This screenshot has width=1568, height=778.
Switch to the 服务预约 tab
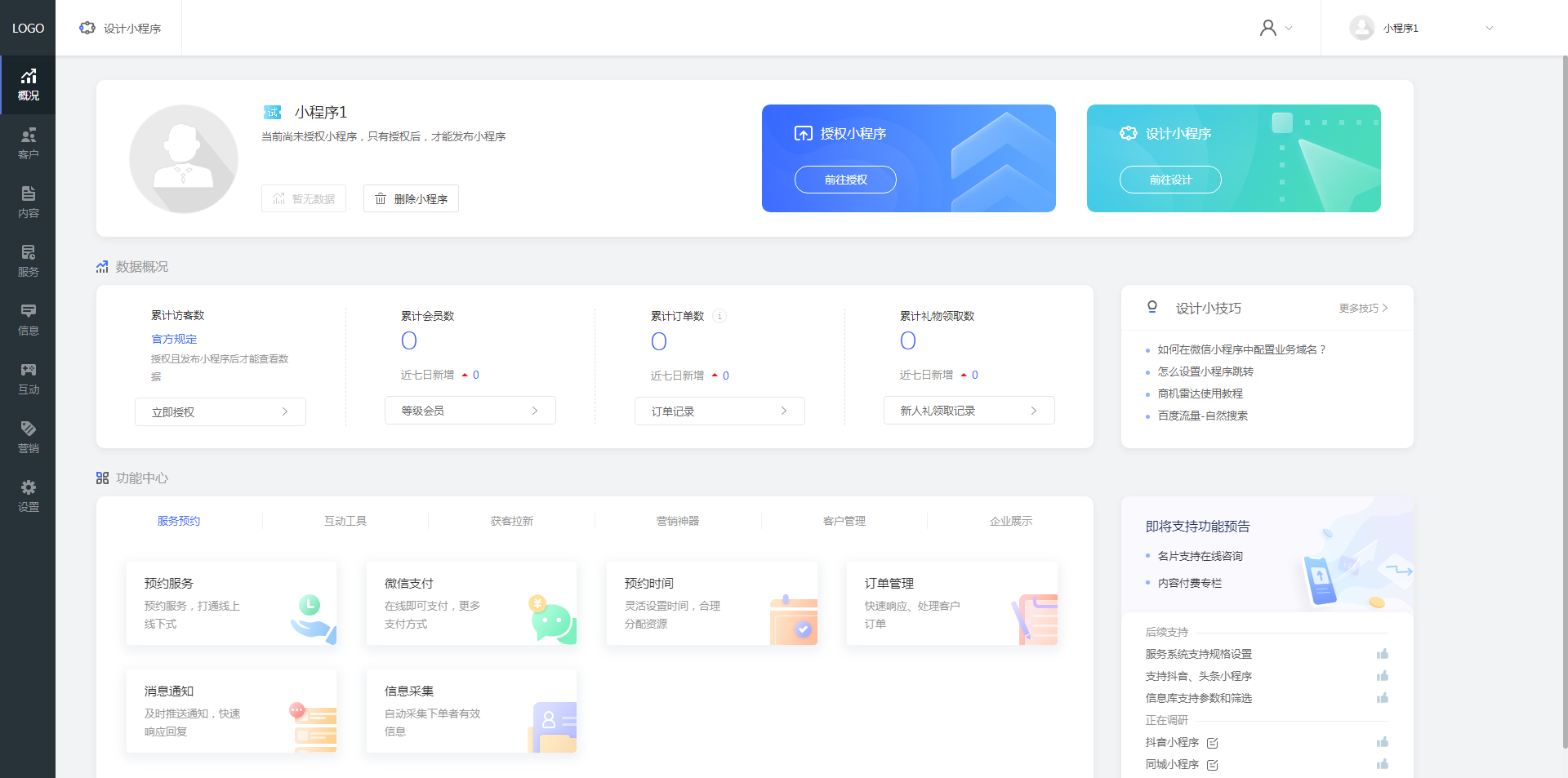(x=179, y=521)
